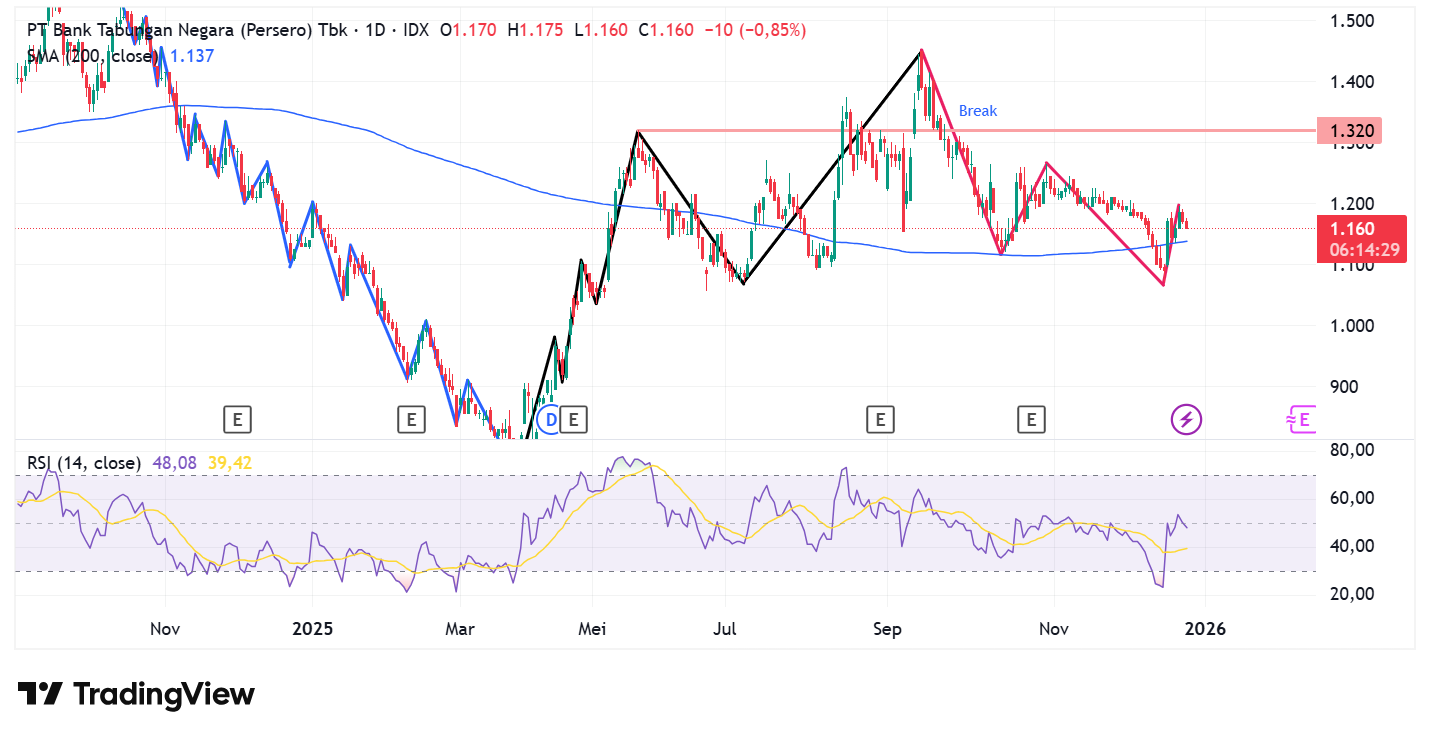Click the 2026 label on time axis

(x=1204, y=629)
